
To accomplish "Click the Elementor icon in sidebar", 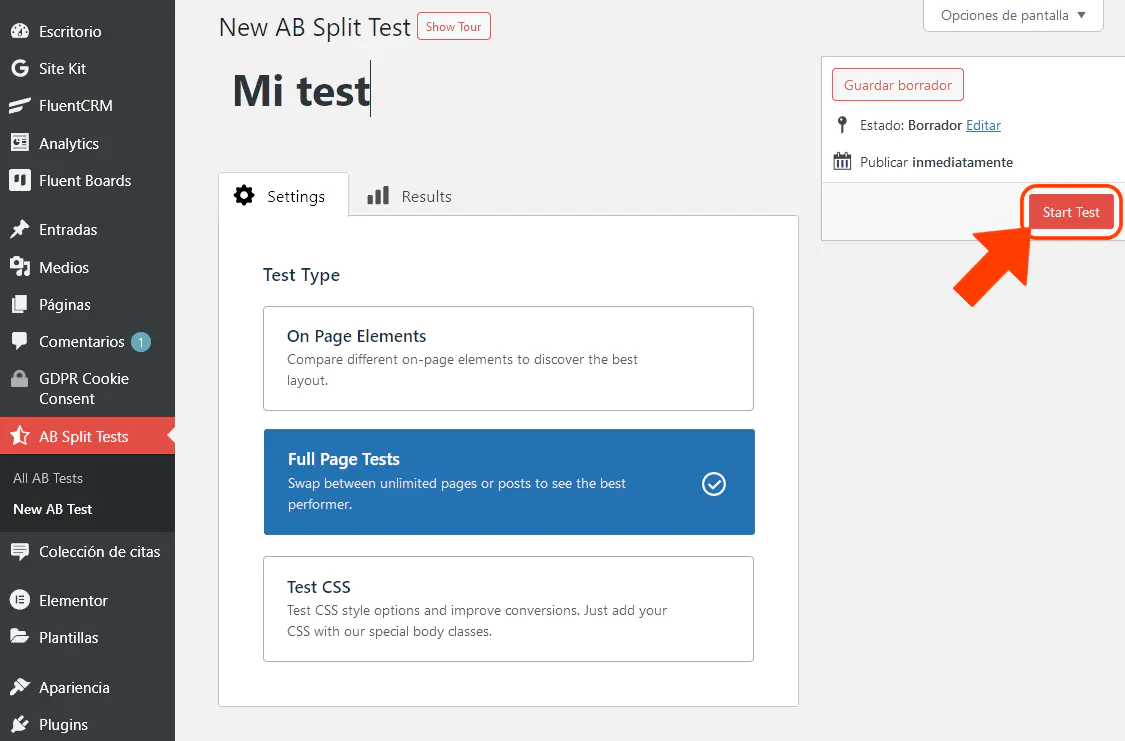I will click(19, 600).
